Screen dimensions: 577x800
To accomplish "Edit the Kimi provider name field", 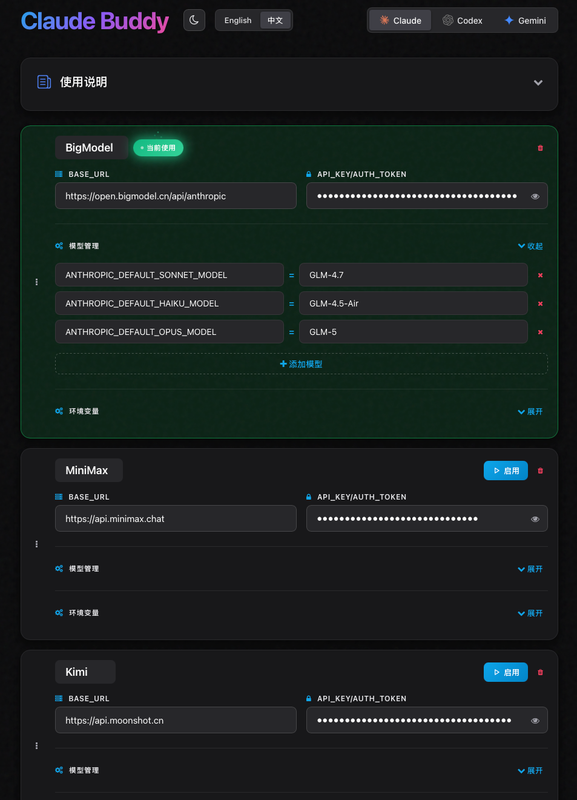I will click(85, 672).
